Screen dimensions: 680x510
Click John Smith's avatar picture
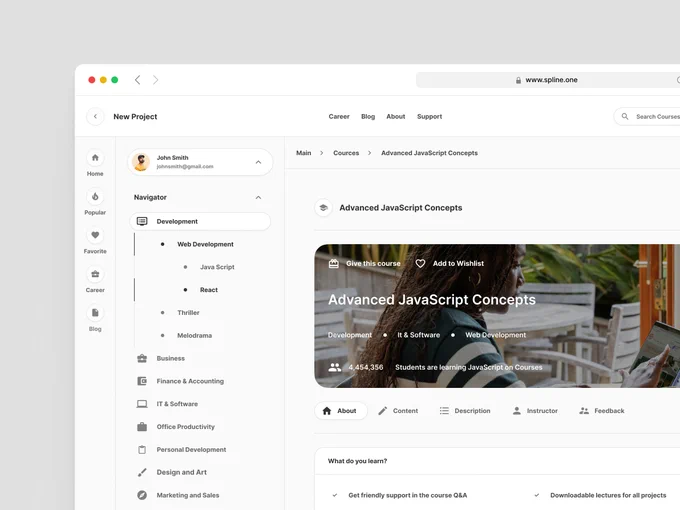pyautogui.click(x=141, y=162)
